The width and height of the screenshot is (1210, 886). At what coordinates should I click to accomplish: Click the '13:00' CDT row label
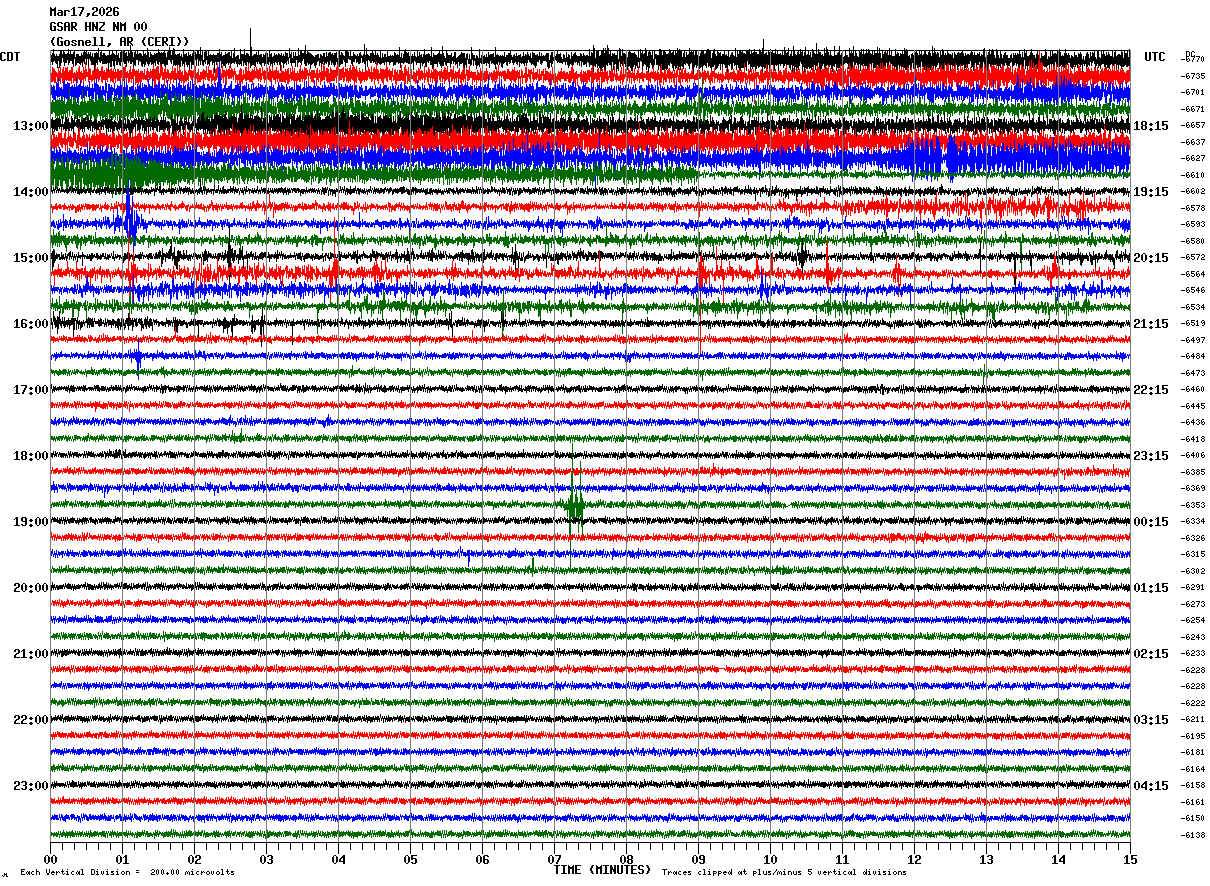(x=31, y=126)
